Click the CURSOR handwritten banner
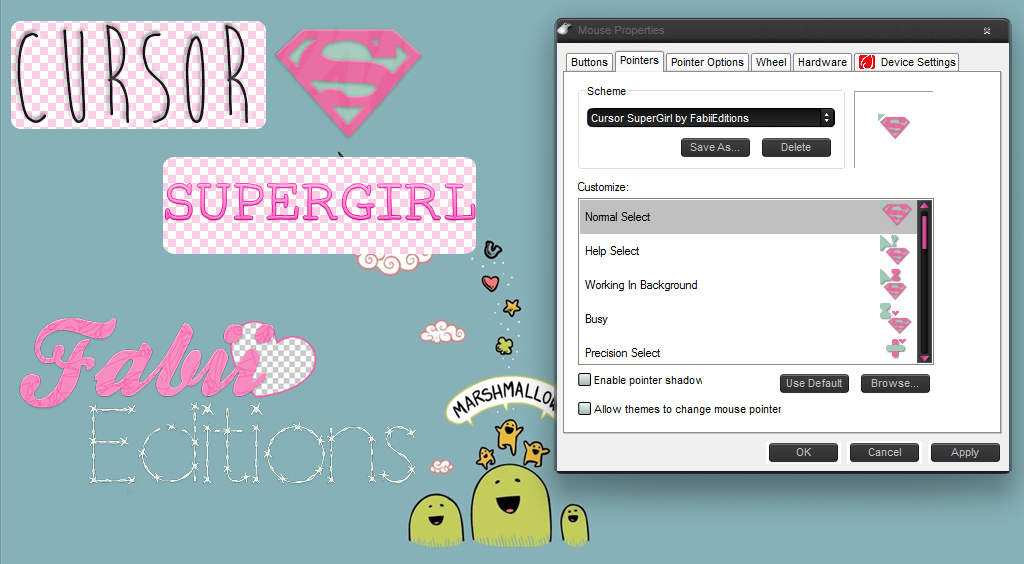 tap(138, 75)
